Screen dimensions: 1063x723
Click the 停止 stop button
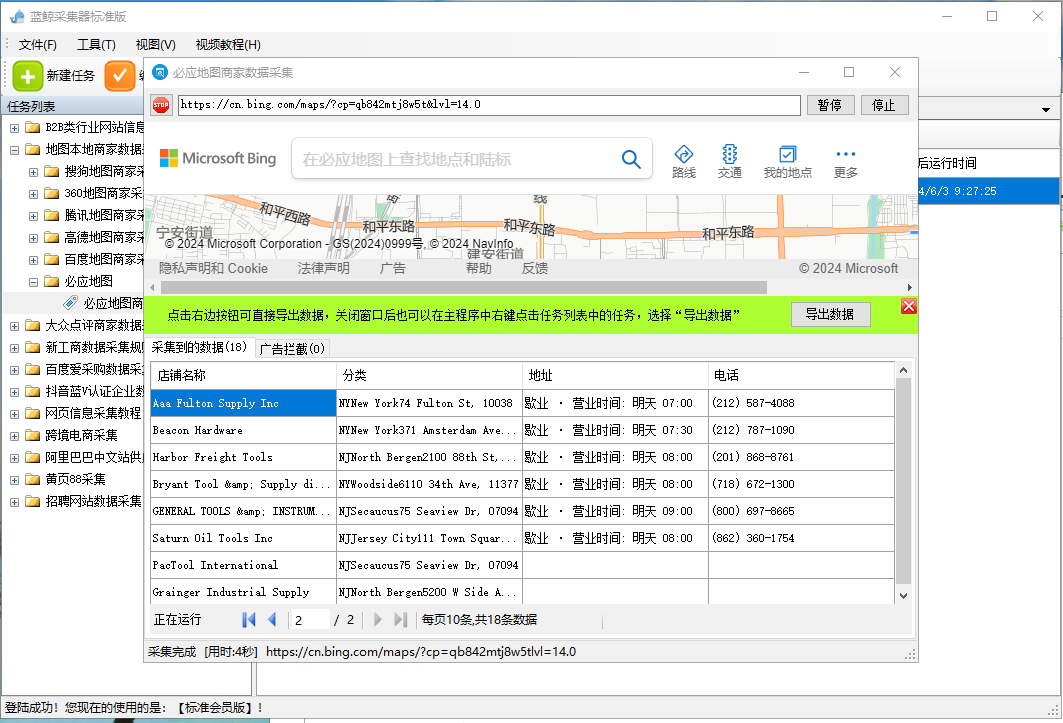(884, 105)
